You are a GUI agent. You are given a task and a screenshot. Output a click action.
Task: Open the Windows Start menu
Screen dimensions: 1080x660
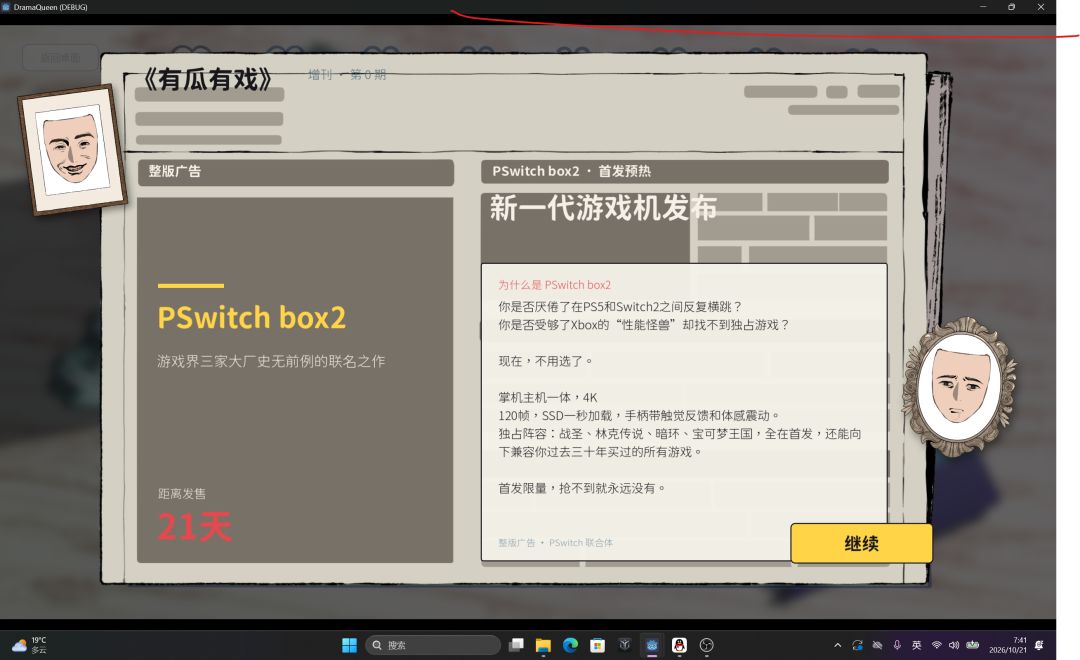click(x=349, y=645)
